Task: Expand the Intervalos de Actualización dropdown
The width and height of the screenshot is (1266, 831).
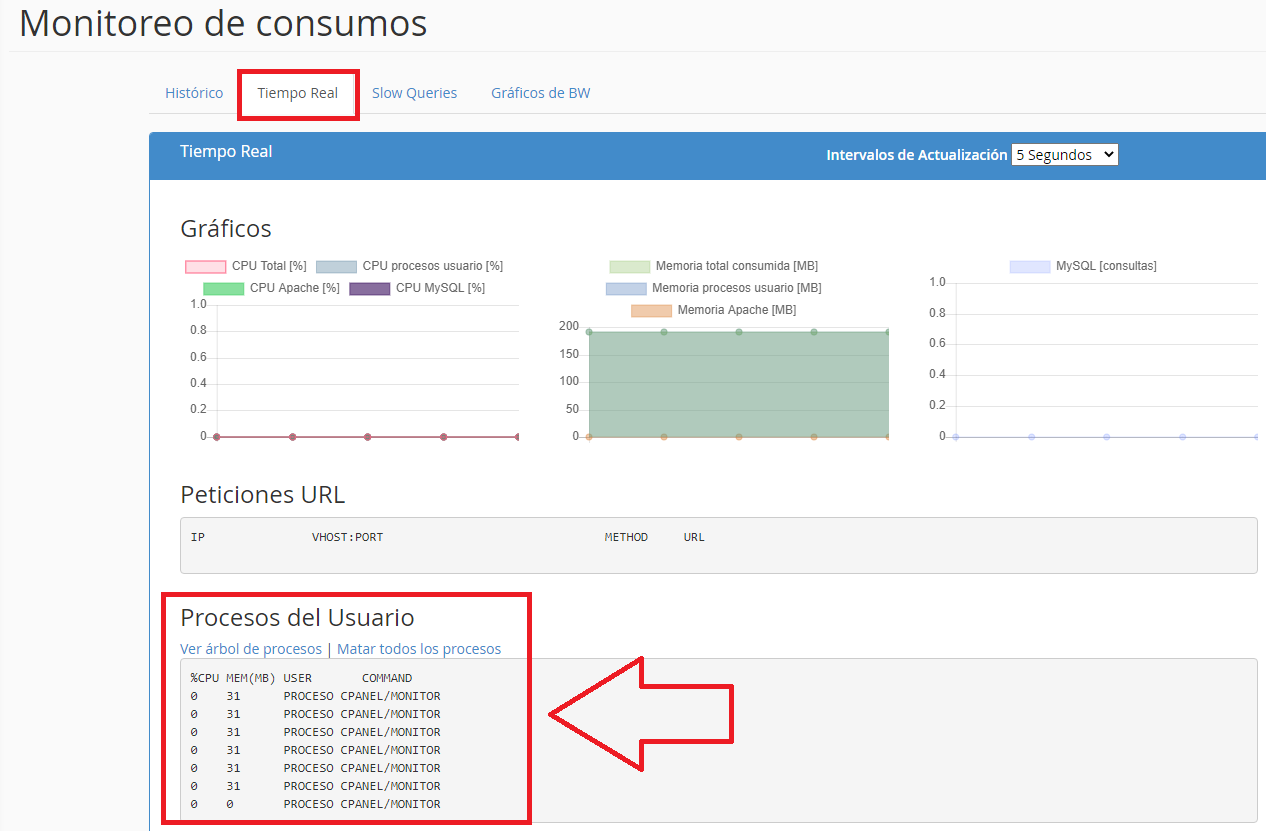Action: pyautogui.click(x=1064, y=155)
